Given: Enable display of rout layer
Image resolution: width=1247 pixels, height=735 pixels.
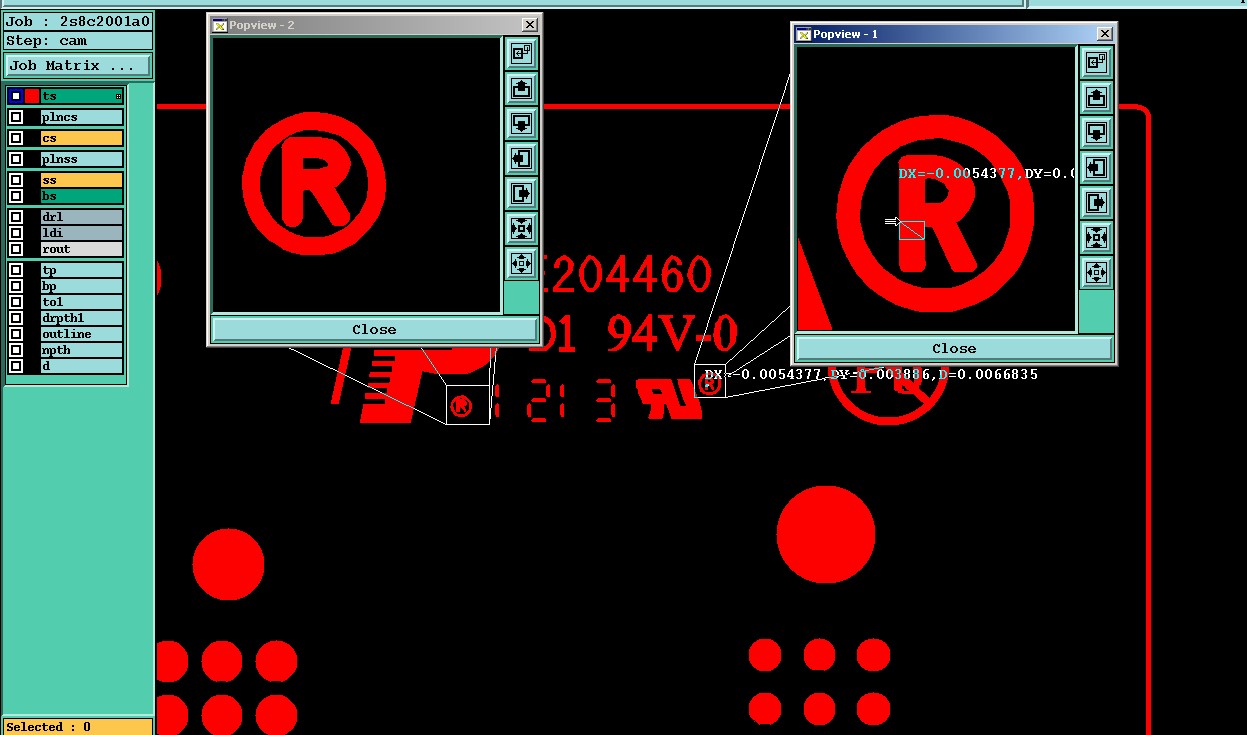Looking at the screenshot, I should (16, 249).
